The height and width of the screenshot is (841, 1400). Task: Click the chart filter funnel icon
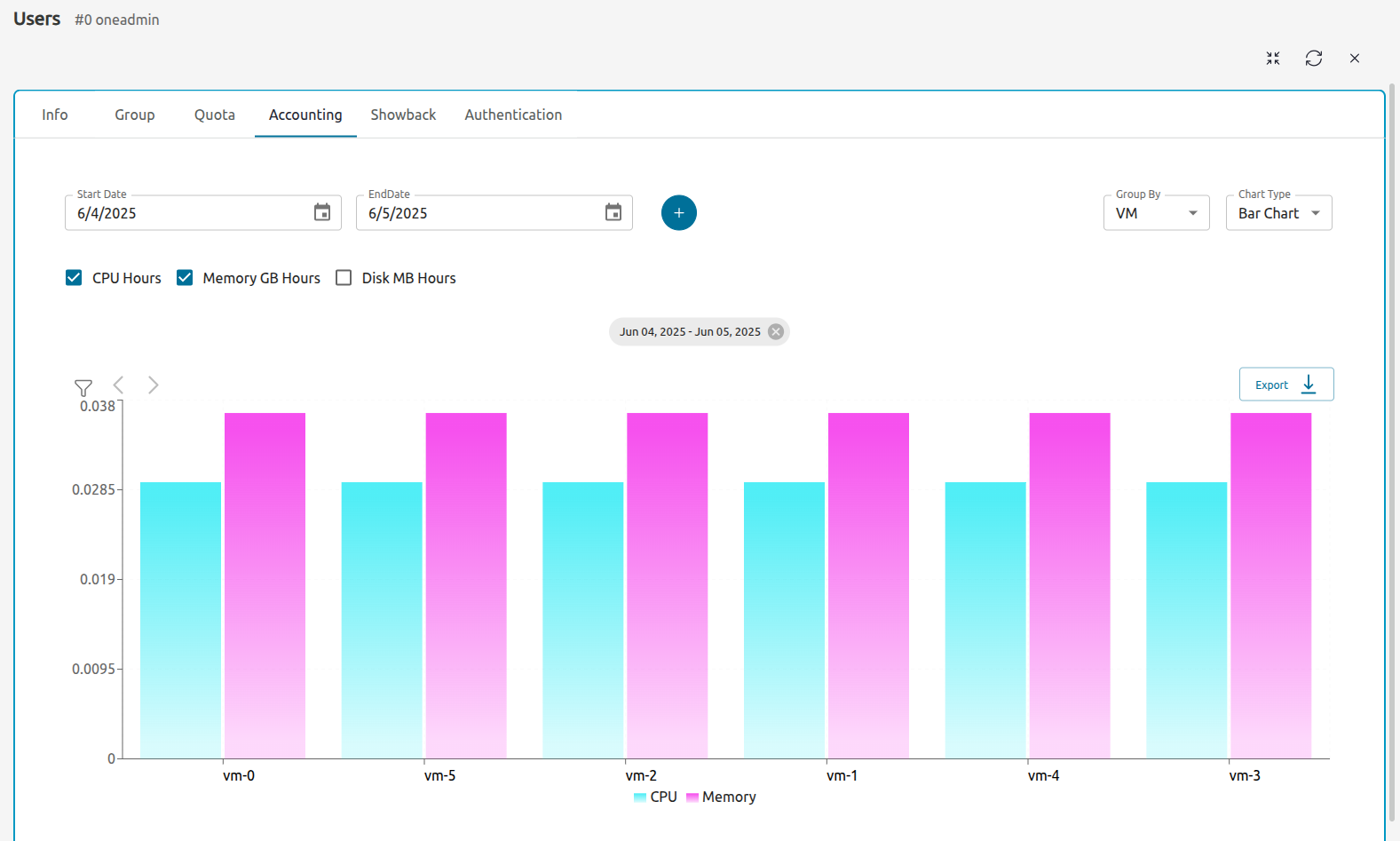(83, 388)
